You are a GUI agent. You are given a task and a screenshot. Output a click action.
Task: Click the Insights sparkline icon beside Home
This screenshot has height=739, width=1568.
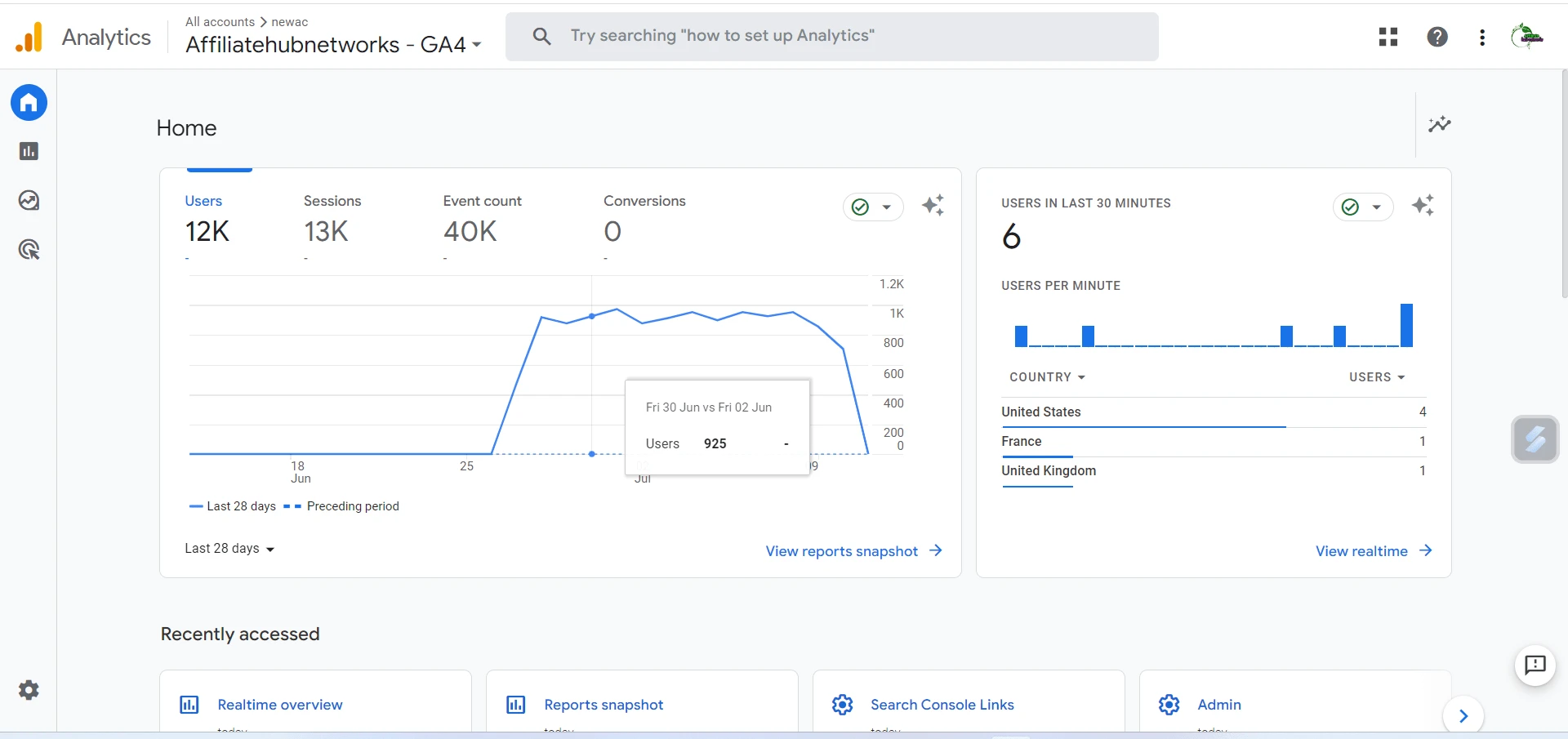click(1439, 124)
